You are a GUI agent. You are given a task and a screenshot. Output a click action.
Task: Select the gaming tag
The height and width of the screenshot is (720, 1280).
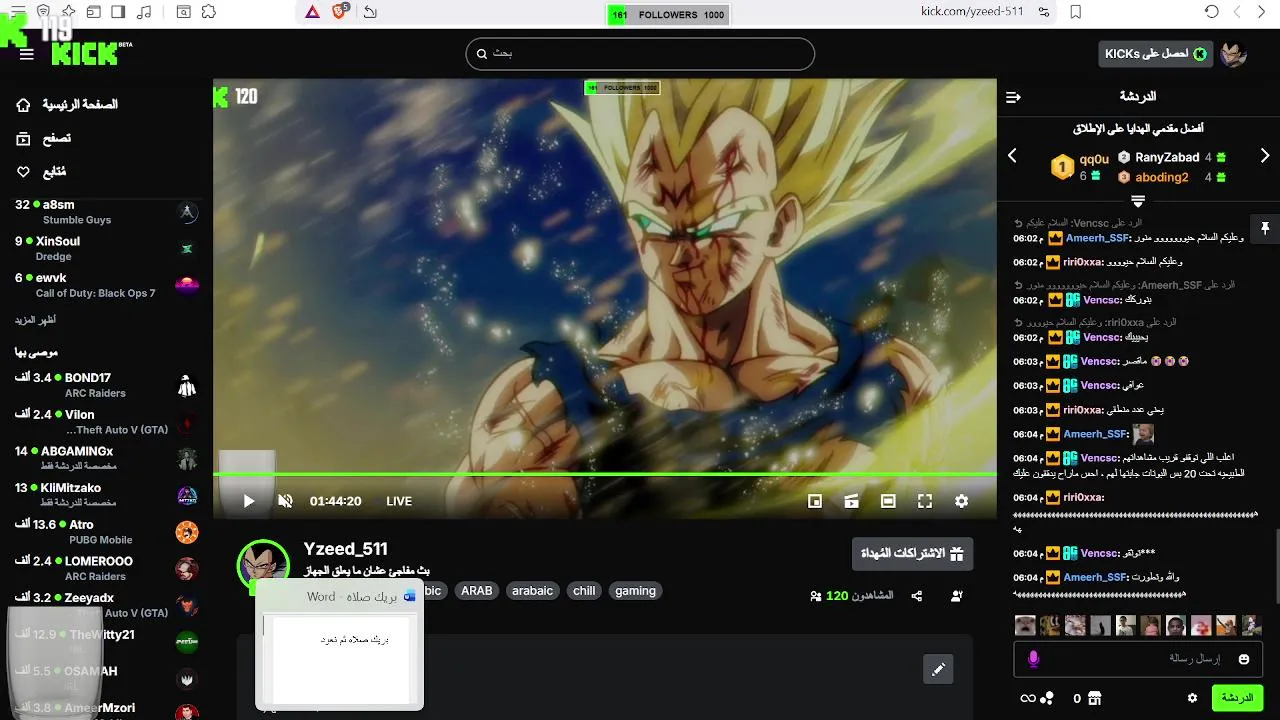coord(635,591)
